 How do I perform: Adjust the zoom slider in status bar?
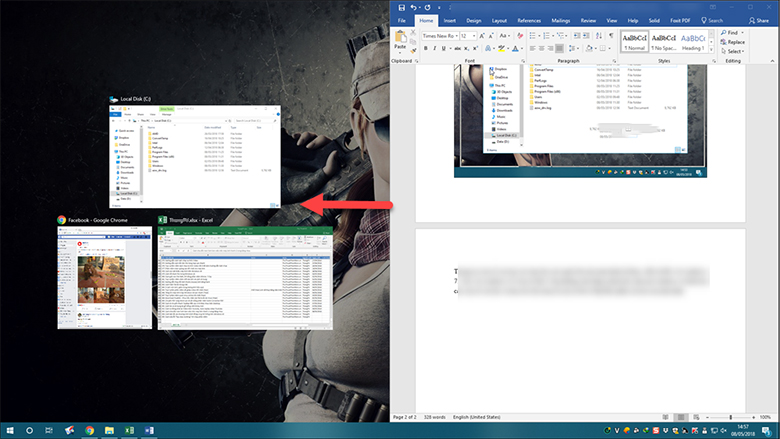pyautogui.click(x=730, y=416)
